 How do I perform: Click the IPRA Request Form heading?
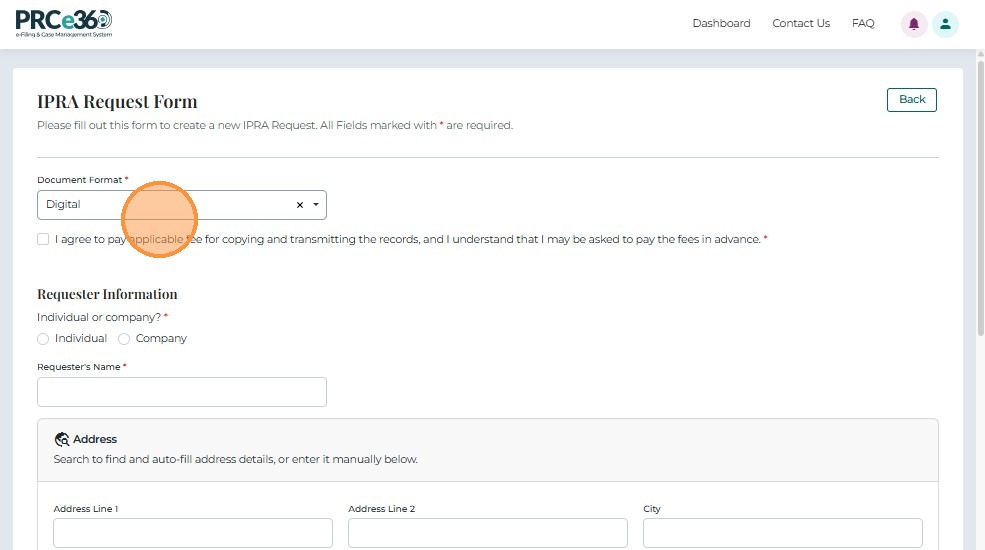pos(117,101)
